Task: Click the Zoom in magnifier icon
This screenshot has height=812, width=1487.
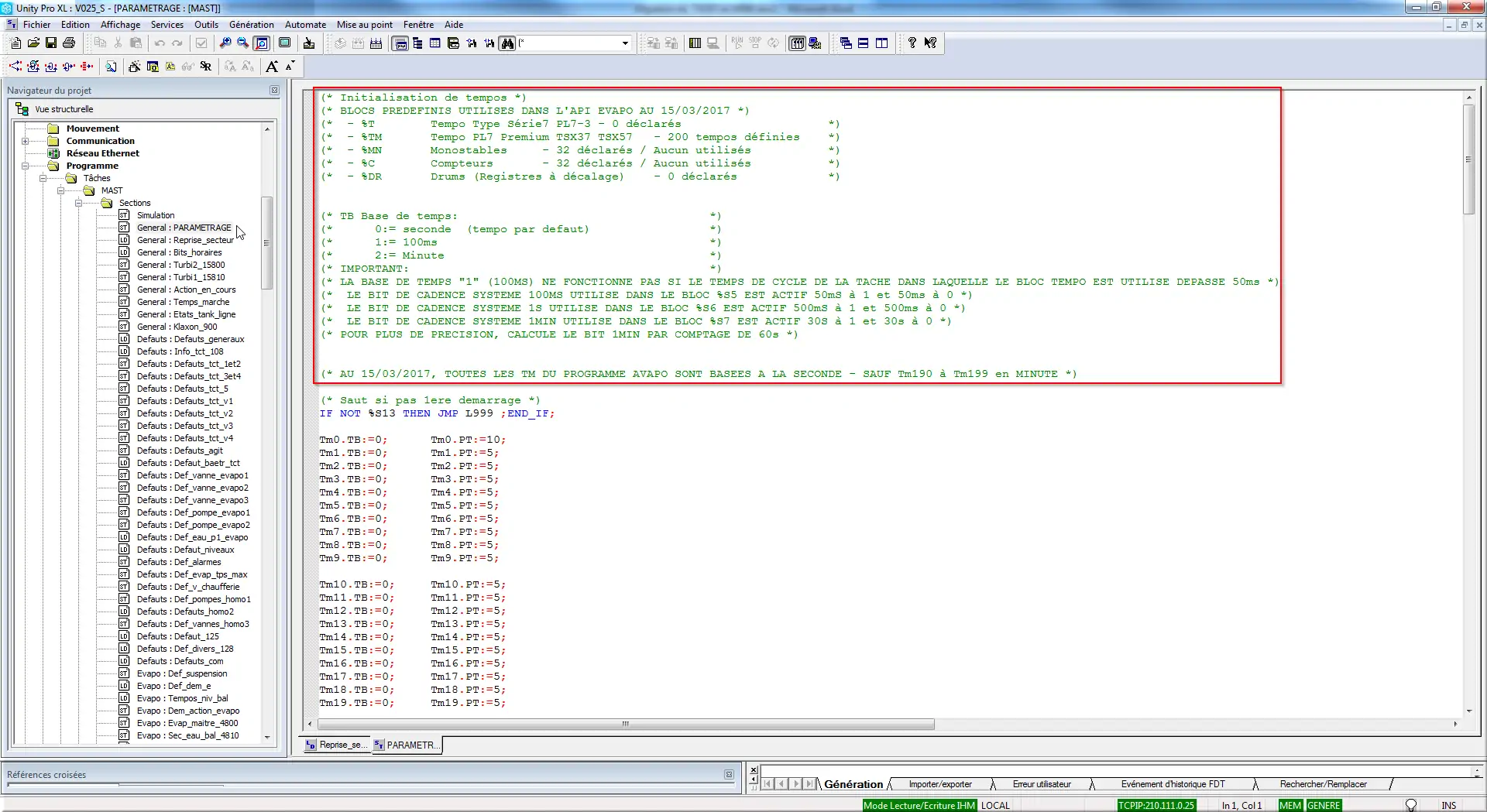Action: 225,43
